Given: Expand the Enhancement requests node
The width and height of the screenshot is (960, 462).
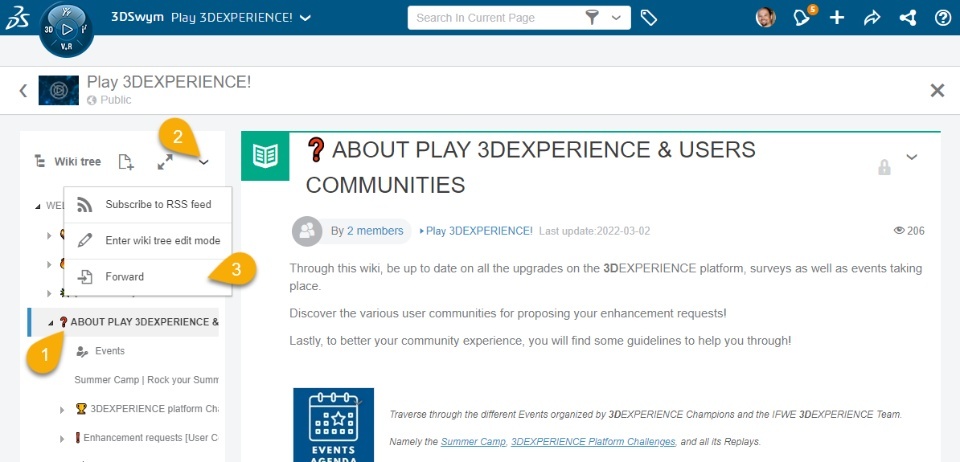Looking at the screenshot, I should coord(62,439).
